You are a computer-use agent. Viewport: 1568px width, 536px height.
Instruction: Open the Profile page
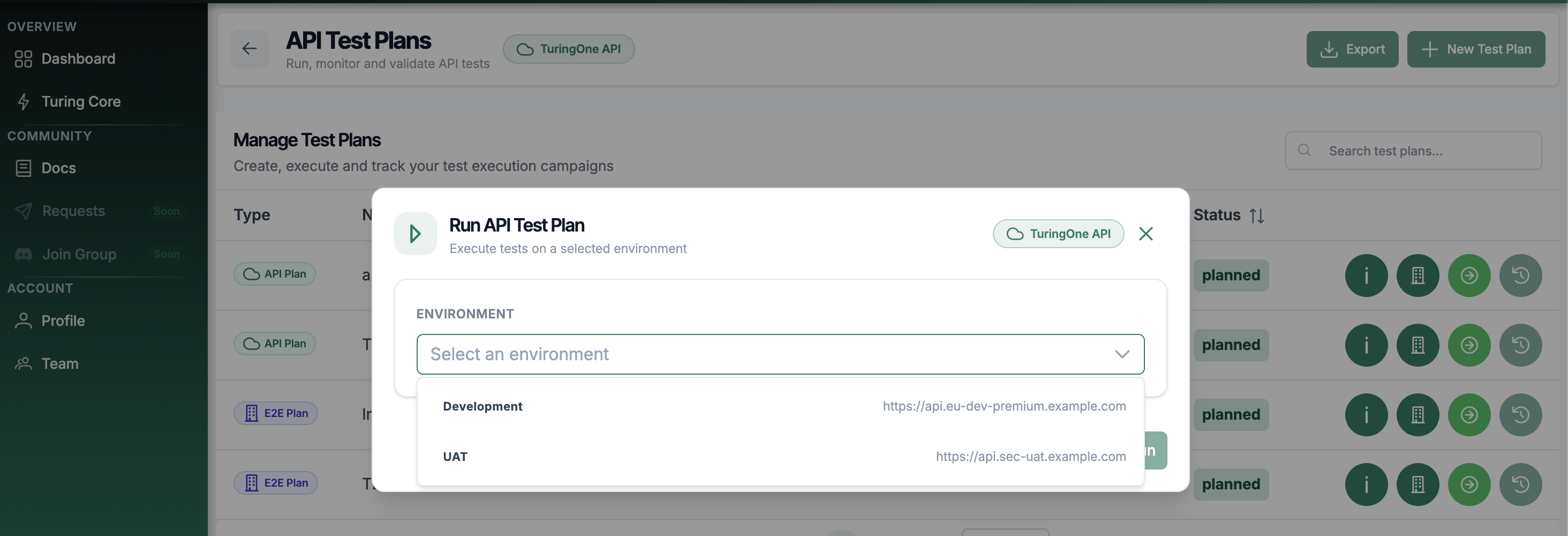[x=63, y=321]
